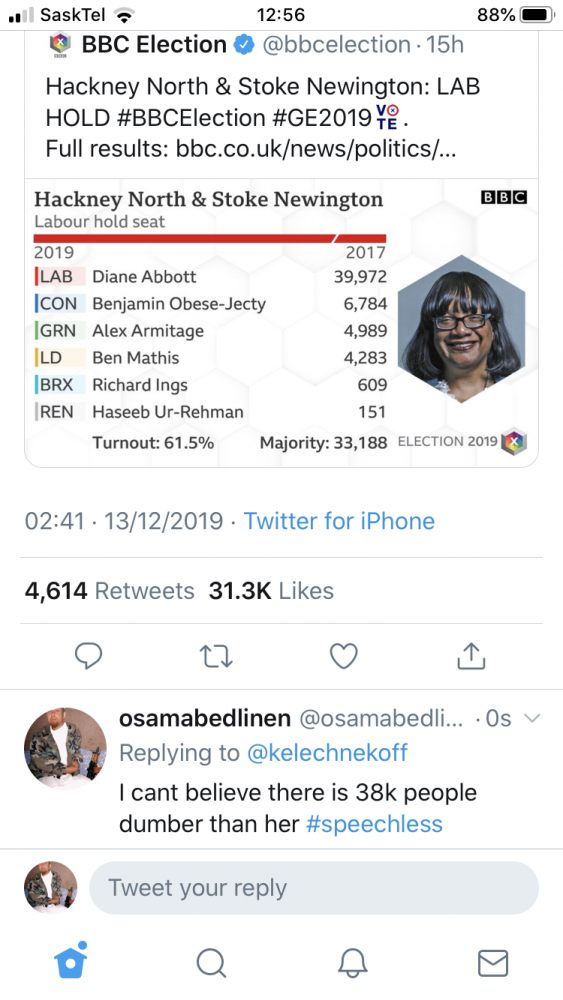This screenshot has width=563, height=1000.
Task: Open the Twitter for iPhone link
Action: pyautogui.click(x=339, y=521)
